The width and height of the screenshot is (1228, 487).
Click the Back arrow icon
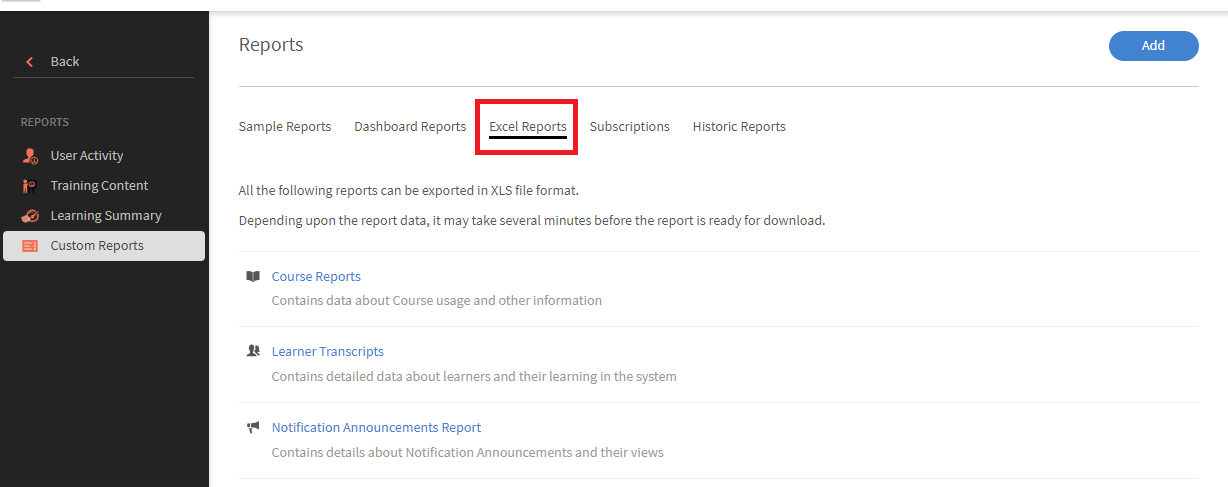coord(30,62)
